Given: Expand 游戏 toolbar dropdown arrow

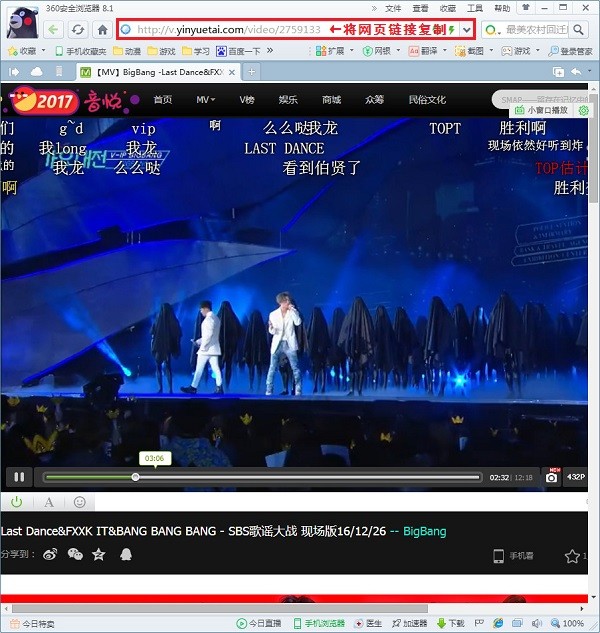Looking at the screenshot, I should [537, 50].
